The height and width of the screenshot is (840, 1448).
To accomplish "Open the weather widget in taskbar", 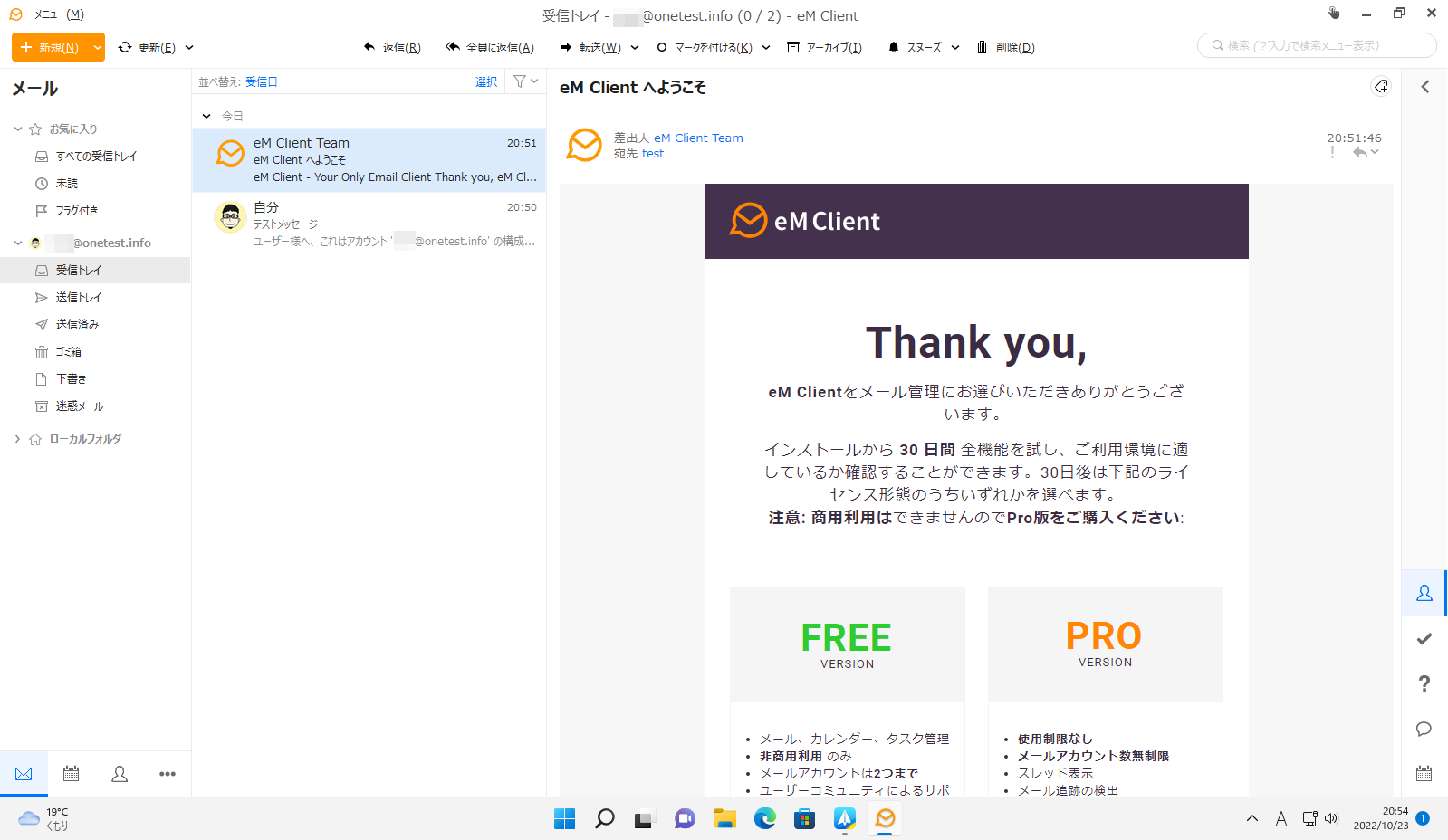I will click(x=44, y=818).
